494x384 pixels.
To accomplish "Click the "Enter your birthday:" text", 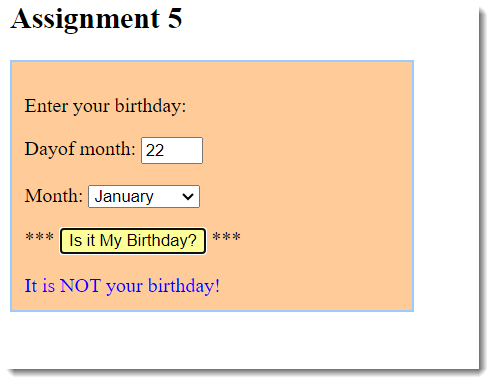I will point(105,106).
